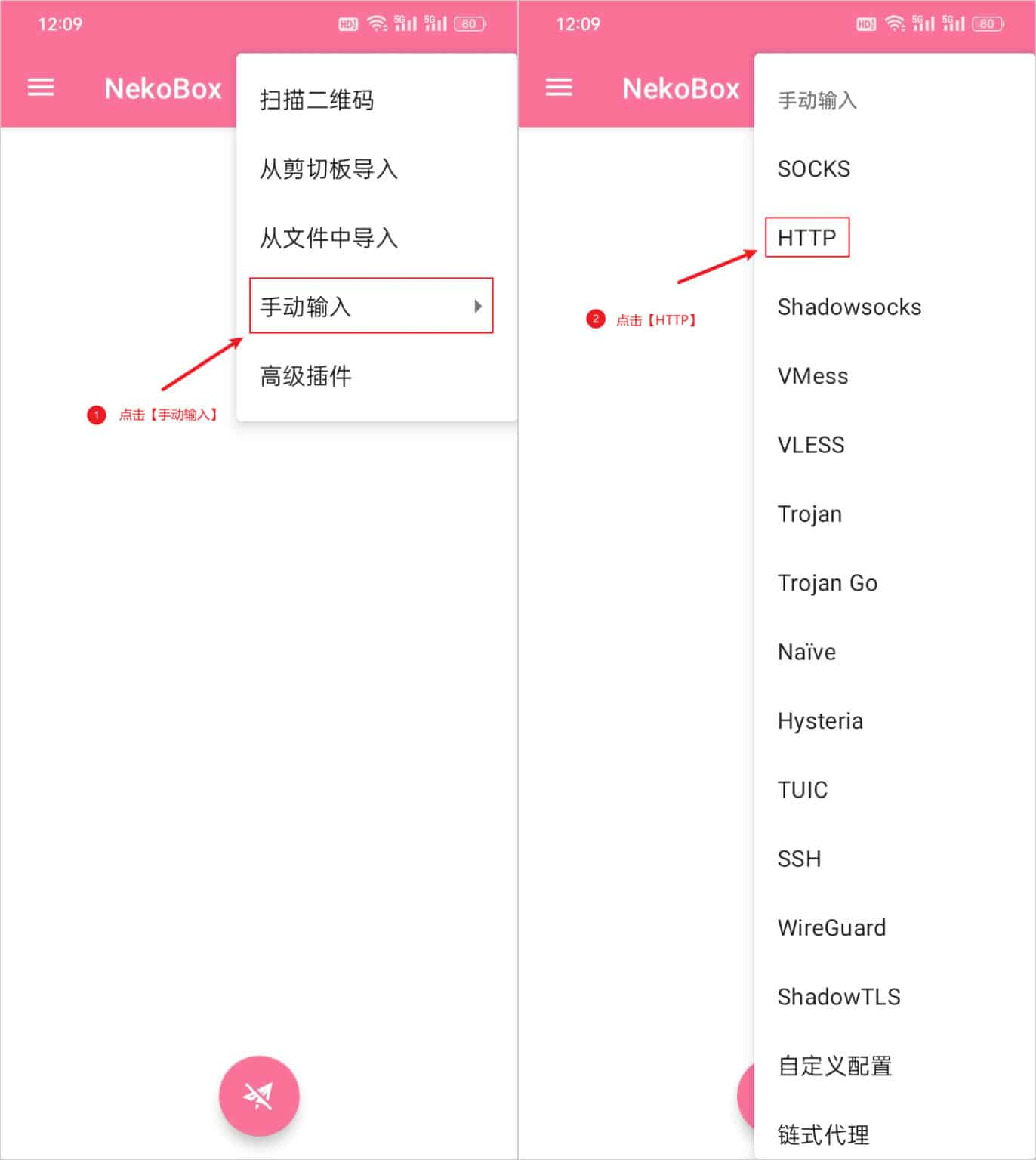Select 从剪切板导入 option

click(328, 168)
